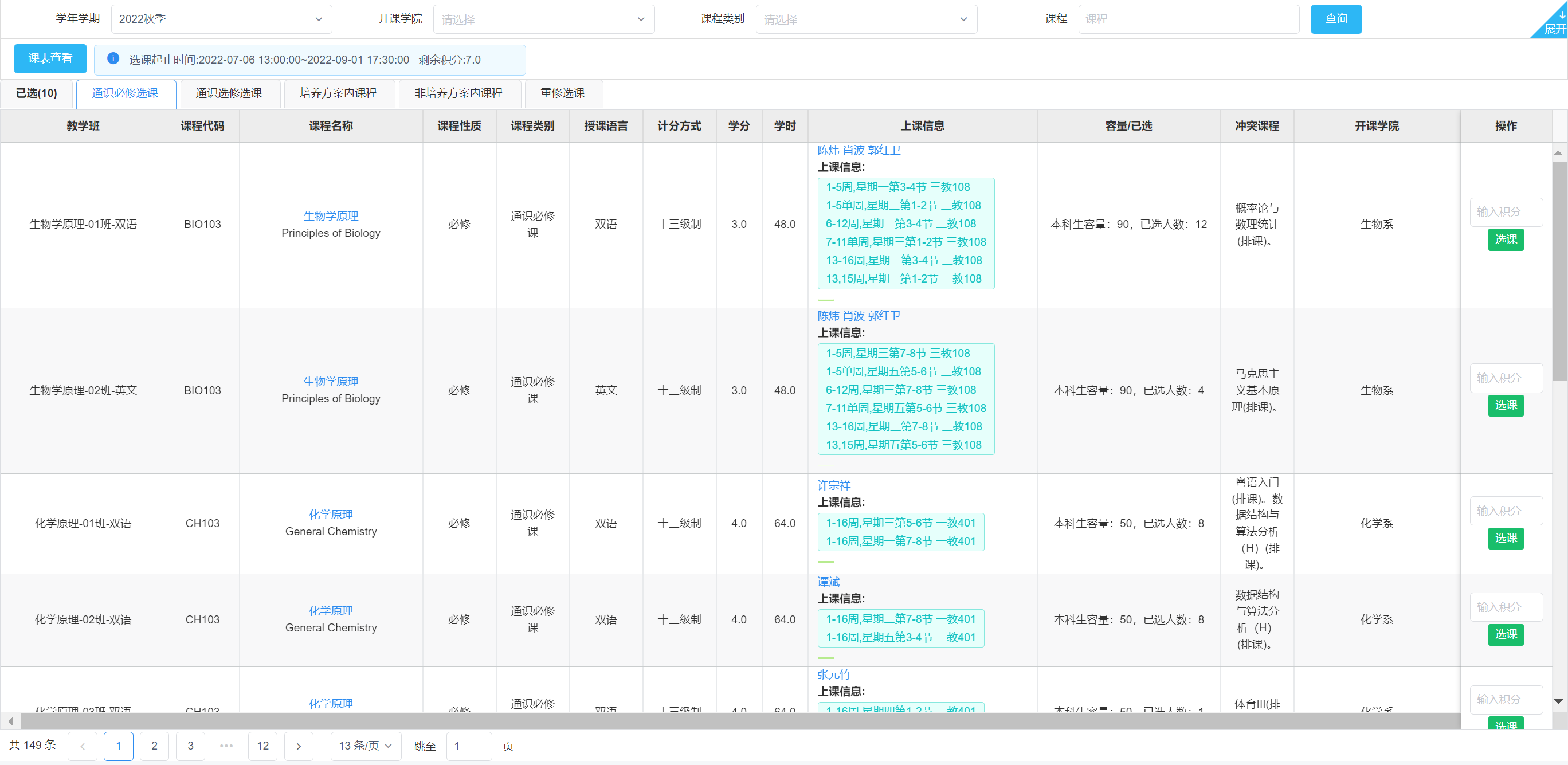The height and width of the screenshot is (765, 1568).
Task: Focus the 跳至 page number input
Action: [x=469, y=746]
